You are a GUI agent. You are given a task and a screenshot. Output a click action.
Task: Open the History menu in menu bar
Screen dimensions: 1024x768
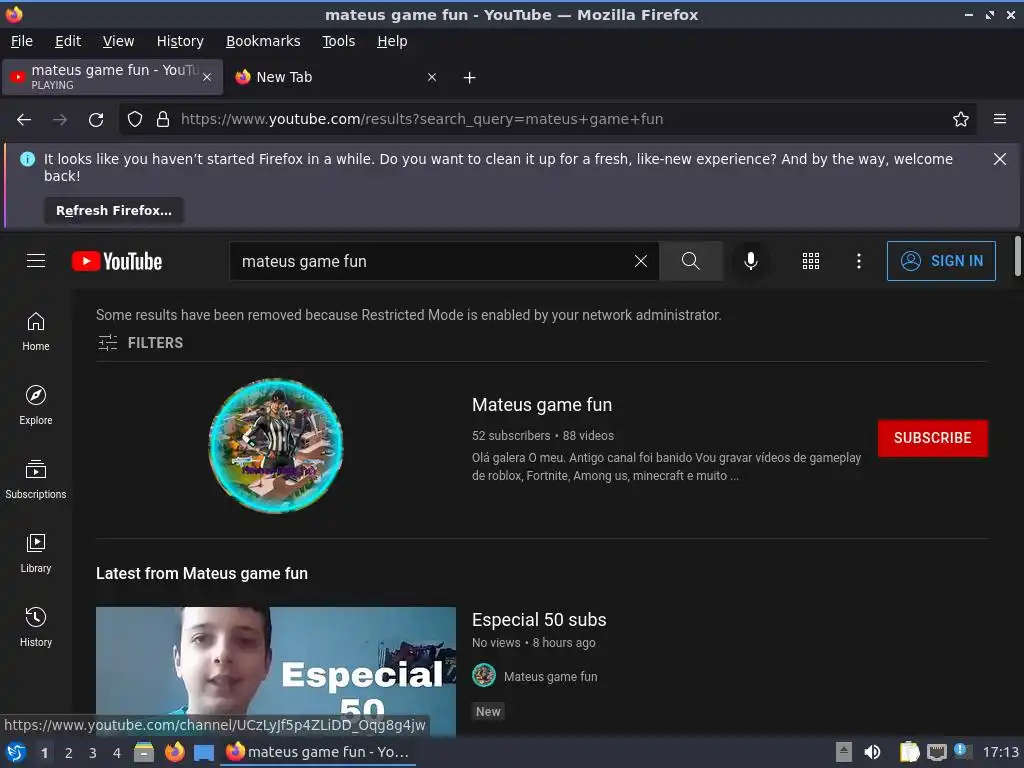point(180,41)
